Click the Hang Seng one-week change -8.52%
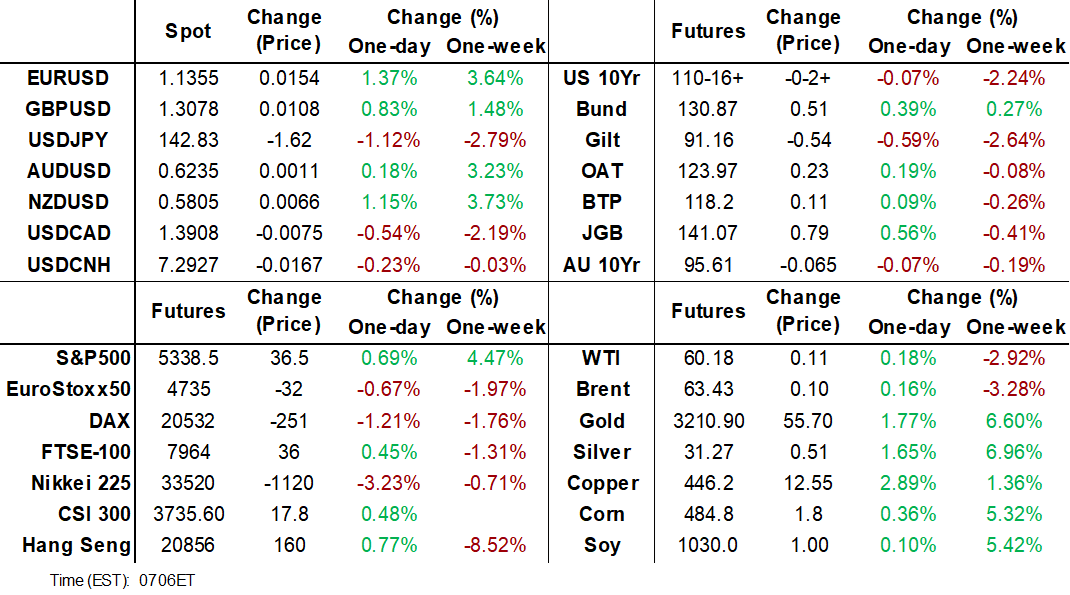1070x595 pixels. click(x=495, y=545)
